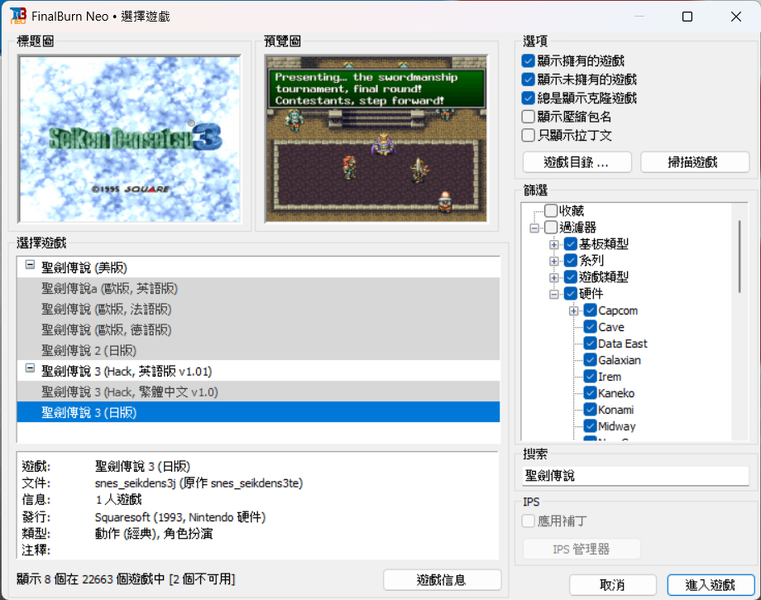Collapse 聖劍傳說 3 (Hack, 英語版 v1.01) group
761x600 pixels.
(30, 368)
